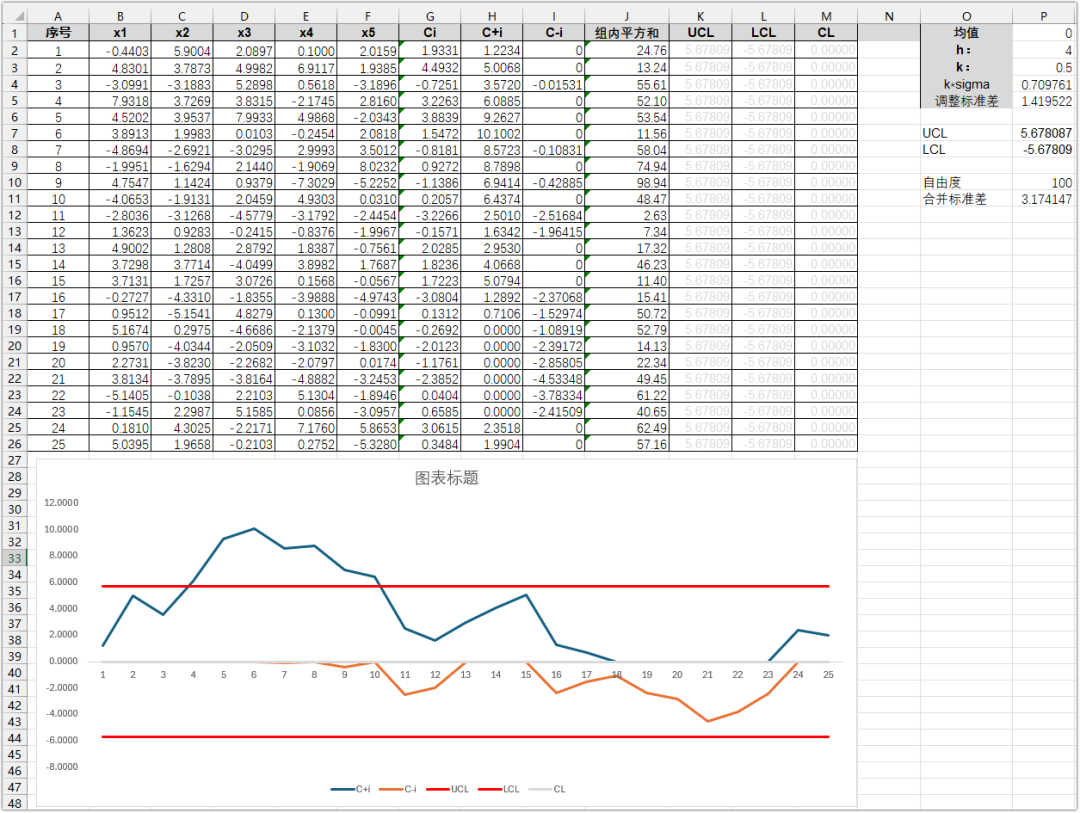Click the LCL legend entry

pos(499,789)
